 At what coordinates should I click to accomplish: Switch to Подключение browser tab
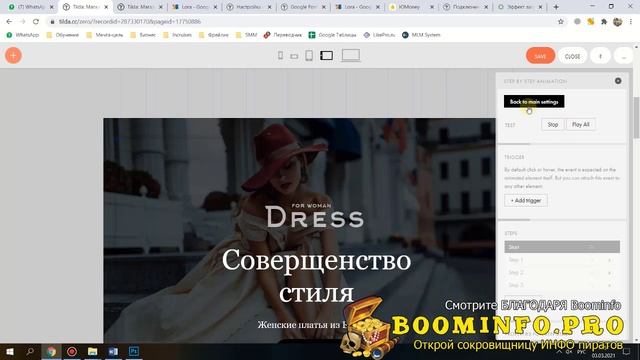(x=466, y=7)
